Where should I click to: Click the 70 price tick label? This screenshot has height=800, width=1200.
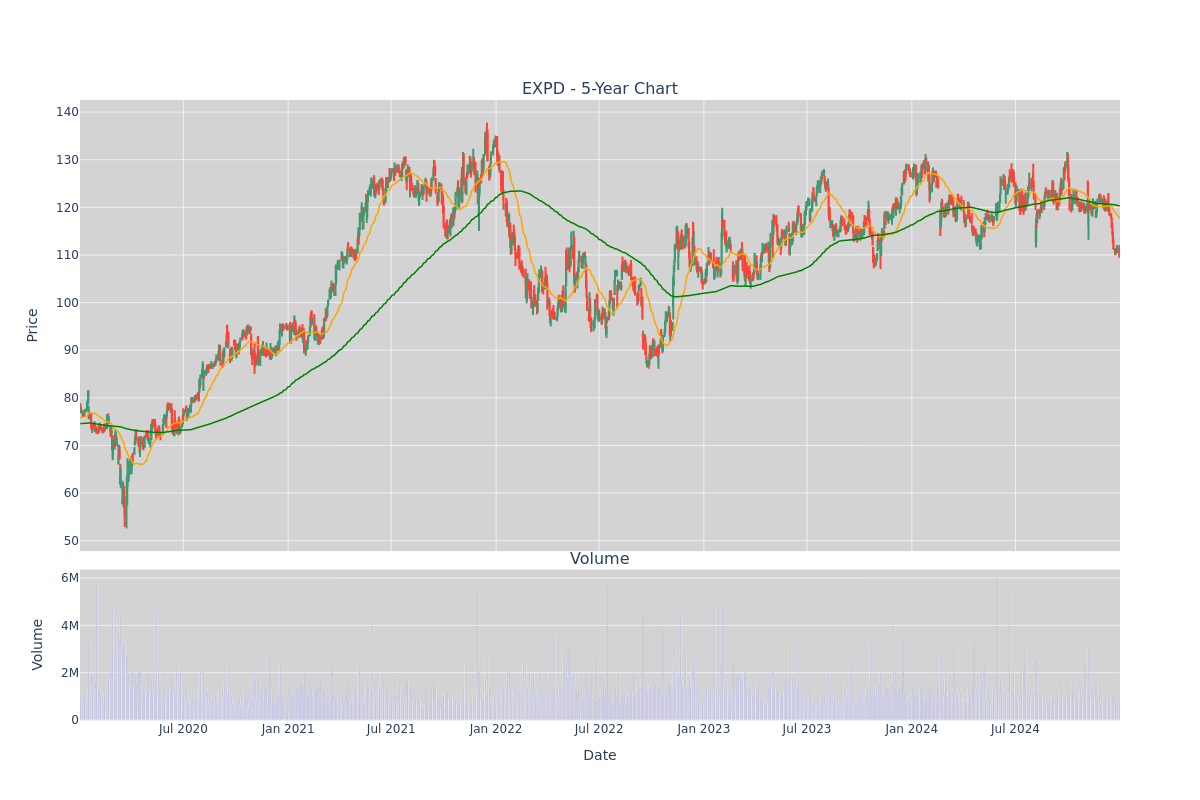click(x=71, y=445)
